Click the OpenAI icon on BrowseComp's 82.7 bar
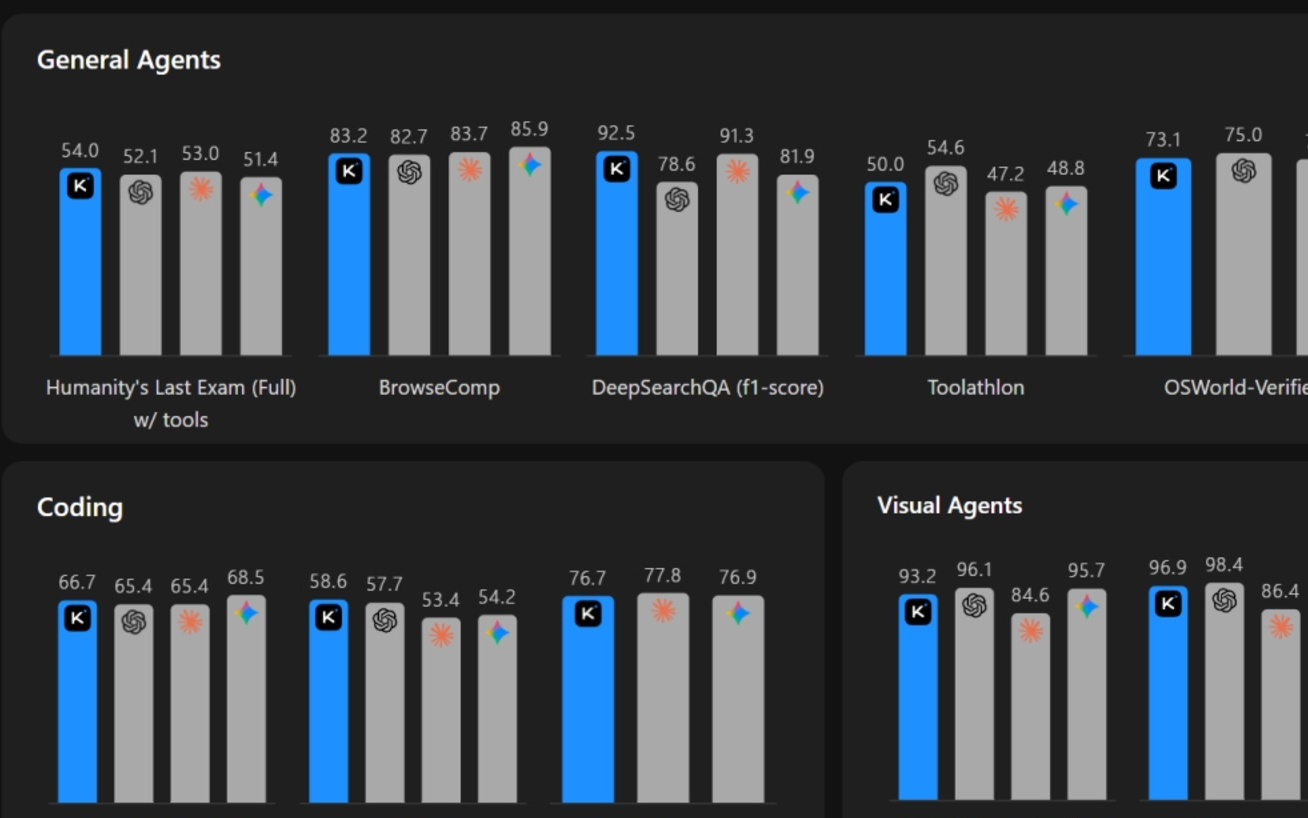 click(x=409, y=173)
